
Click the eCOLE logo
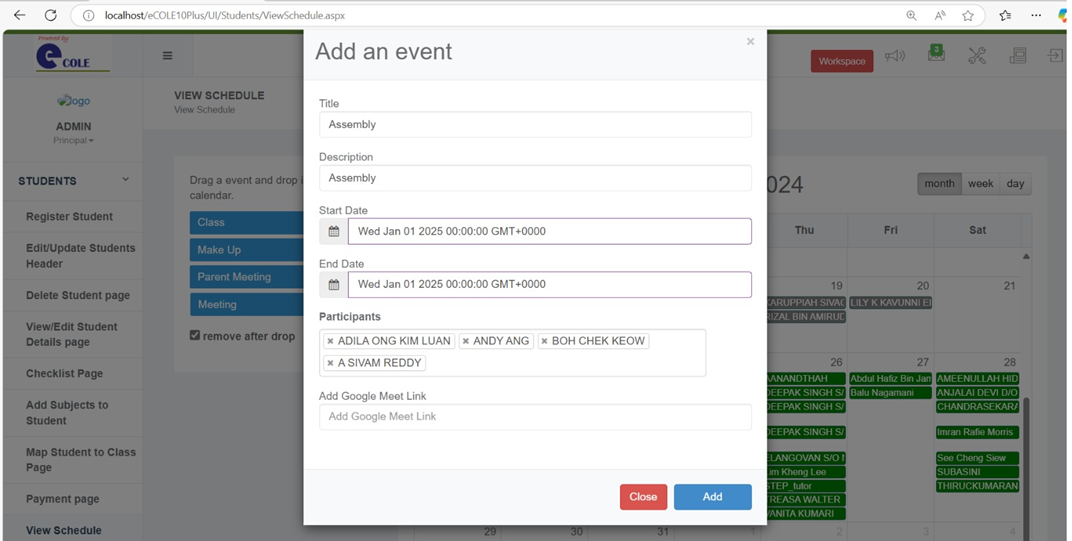72,54
